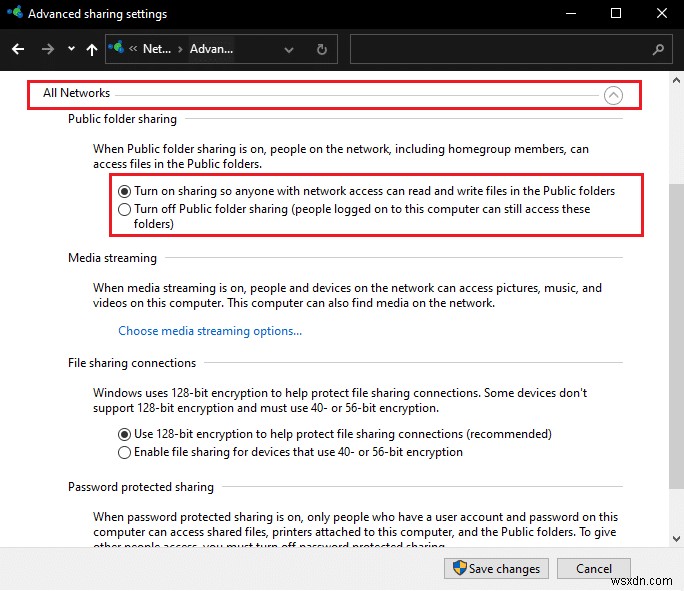684x591 pixels.
Task: Go back using the back arrow
Action: click(x=18, y=49)
